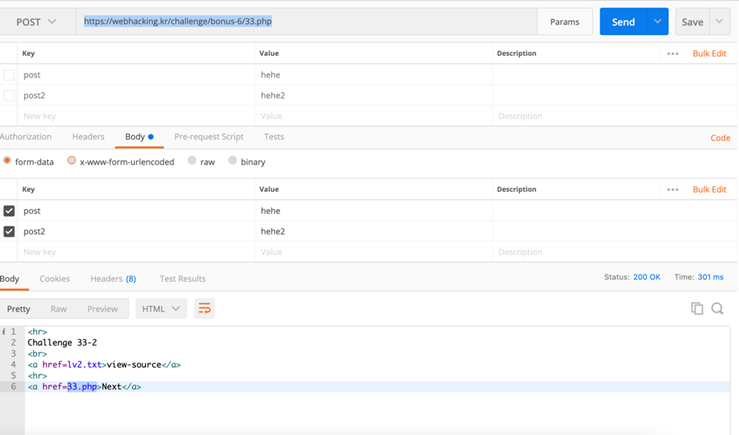The height and width of the screenshot is (435, 739).
Task: Select the form-data radio button
Action: [x=7, y=161]
